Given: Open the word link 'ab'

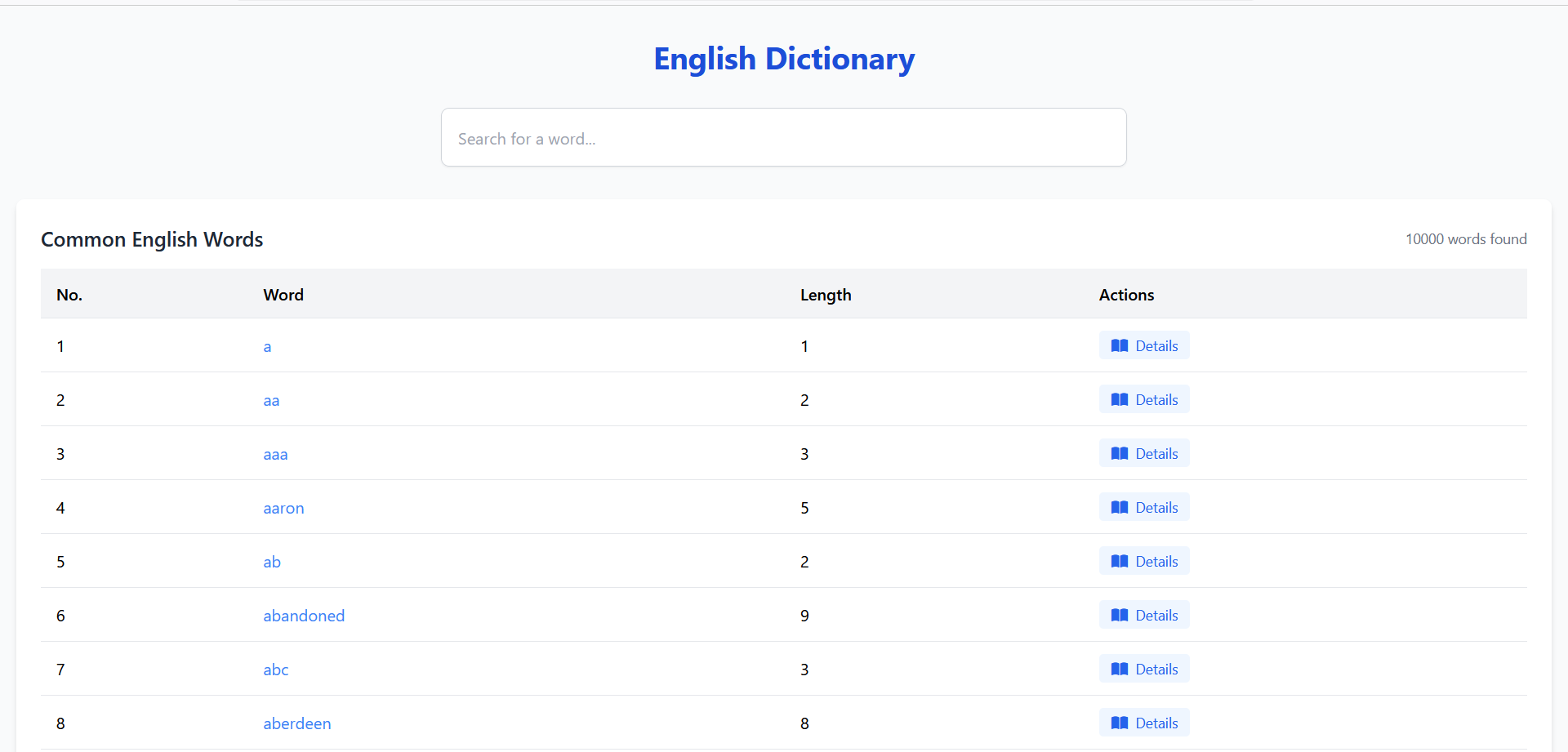Looking at the screenshot, I should point(272,563).
